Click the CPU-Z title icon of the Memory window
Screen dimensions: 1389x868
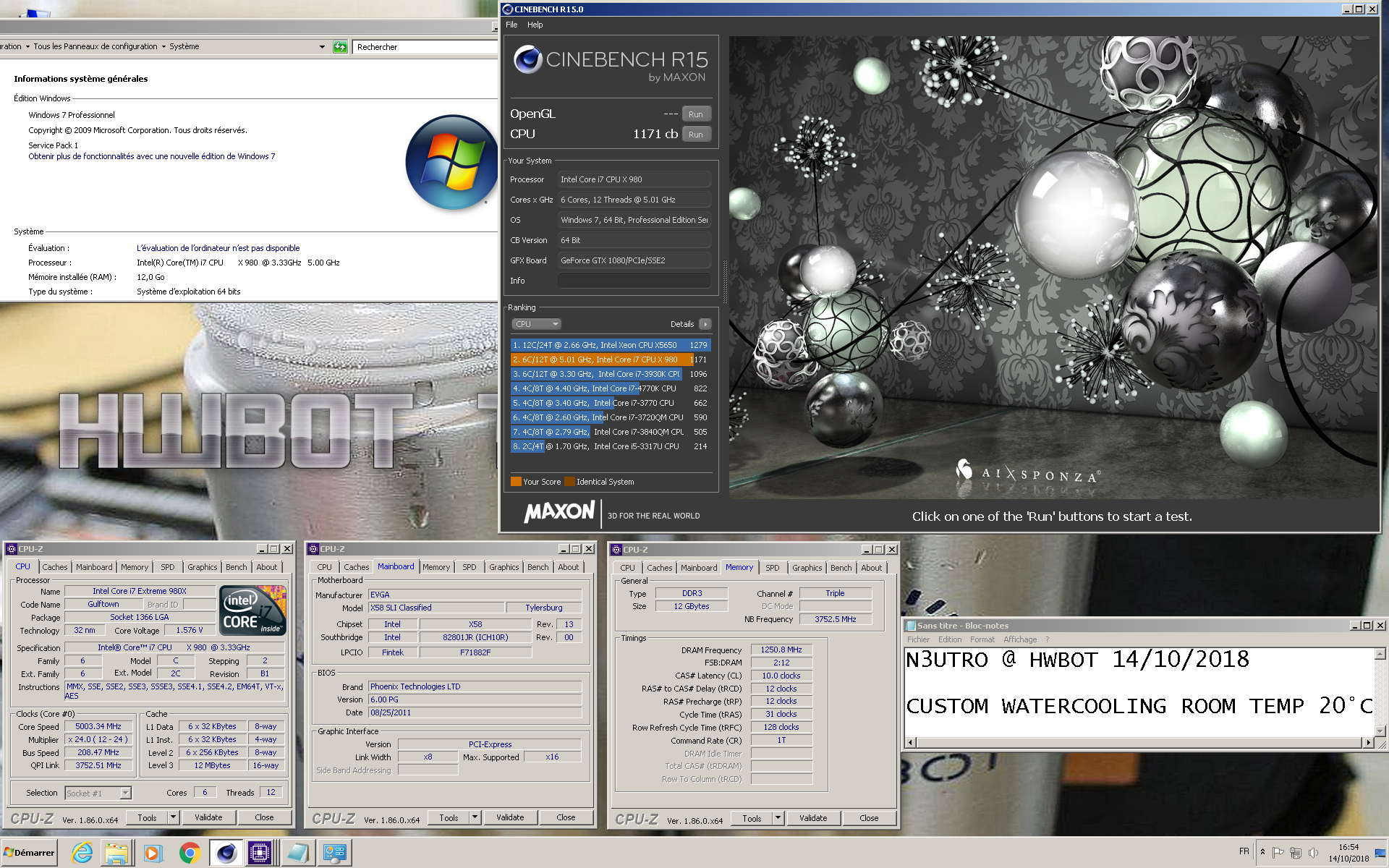[x=616, y=550]
